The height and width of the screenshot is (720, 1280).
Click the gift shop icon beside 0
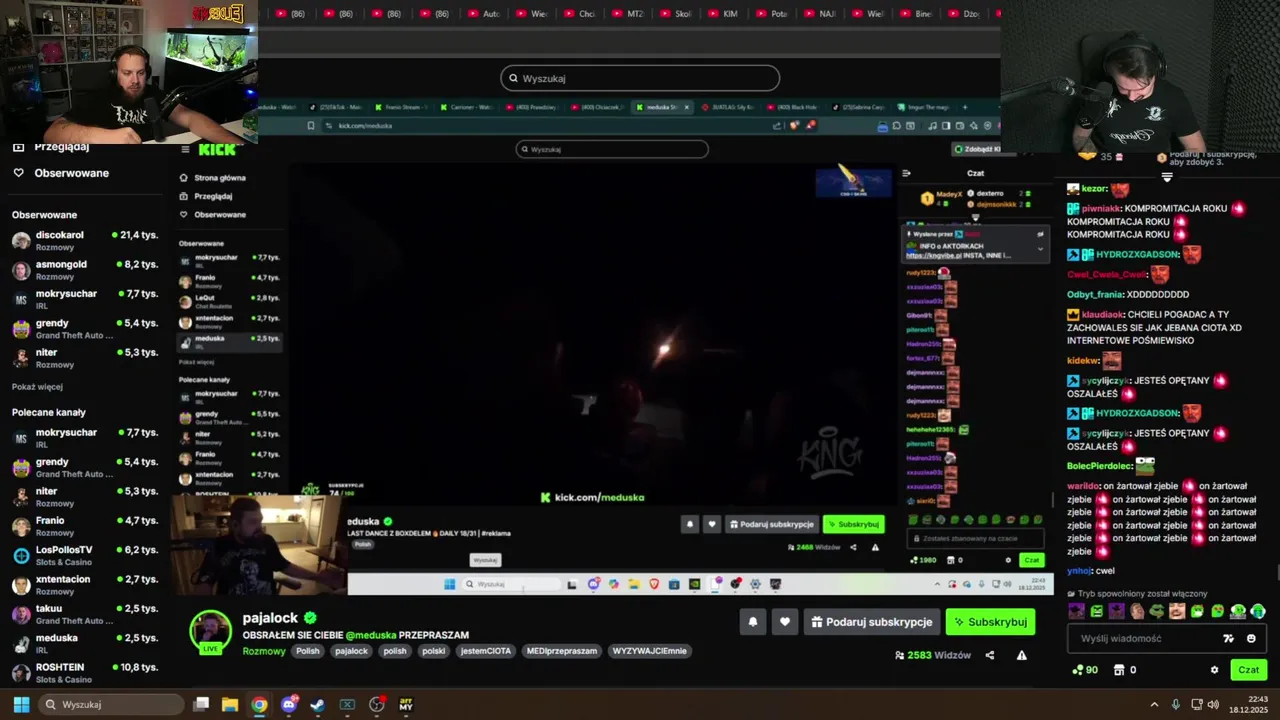(x=1119, y=670)
